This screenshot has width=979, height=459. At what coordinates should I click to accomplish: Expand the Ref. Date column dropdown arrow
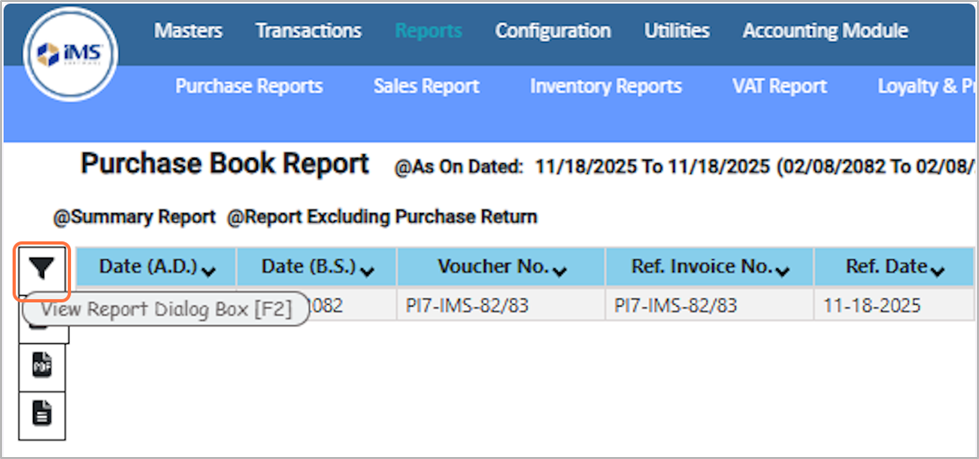click(937, 270)
